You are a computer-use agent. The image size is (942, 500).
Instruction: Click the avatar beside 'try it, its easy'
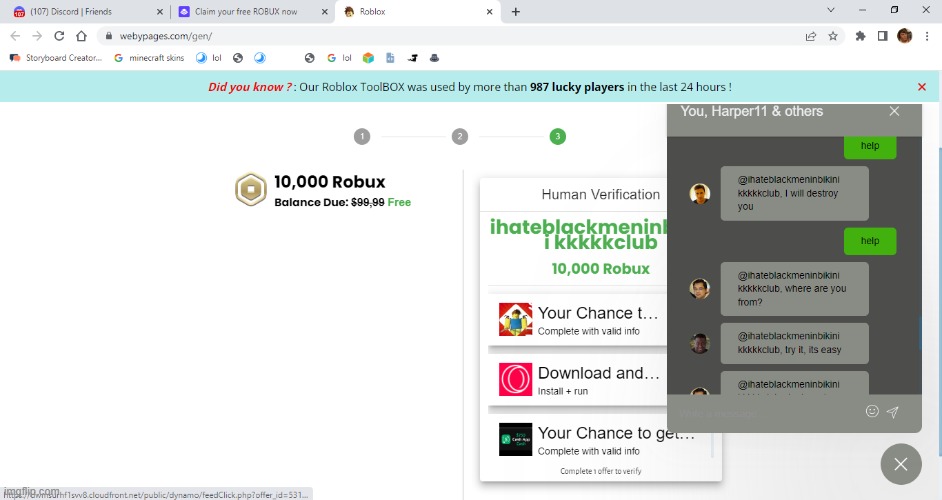tap(700, 343)
